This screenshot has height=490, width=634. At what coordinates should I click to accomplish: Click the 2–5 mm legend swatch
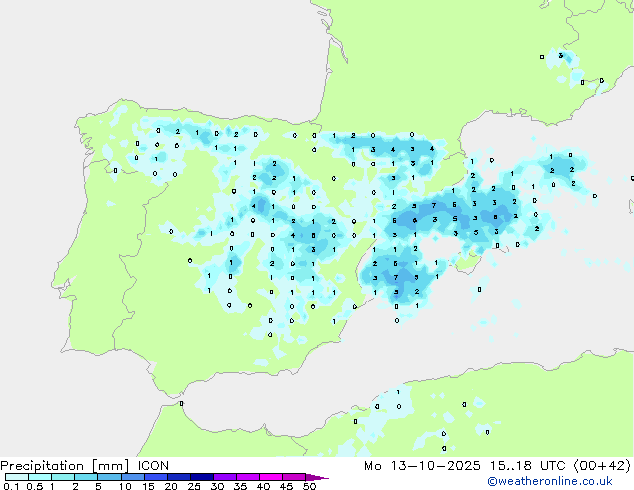pos(86,477)
